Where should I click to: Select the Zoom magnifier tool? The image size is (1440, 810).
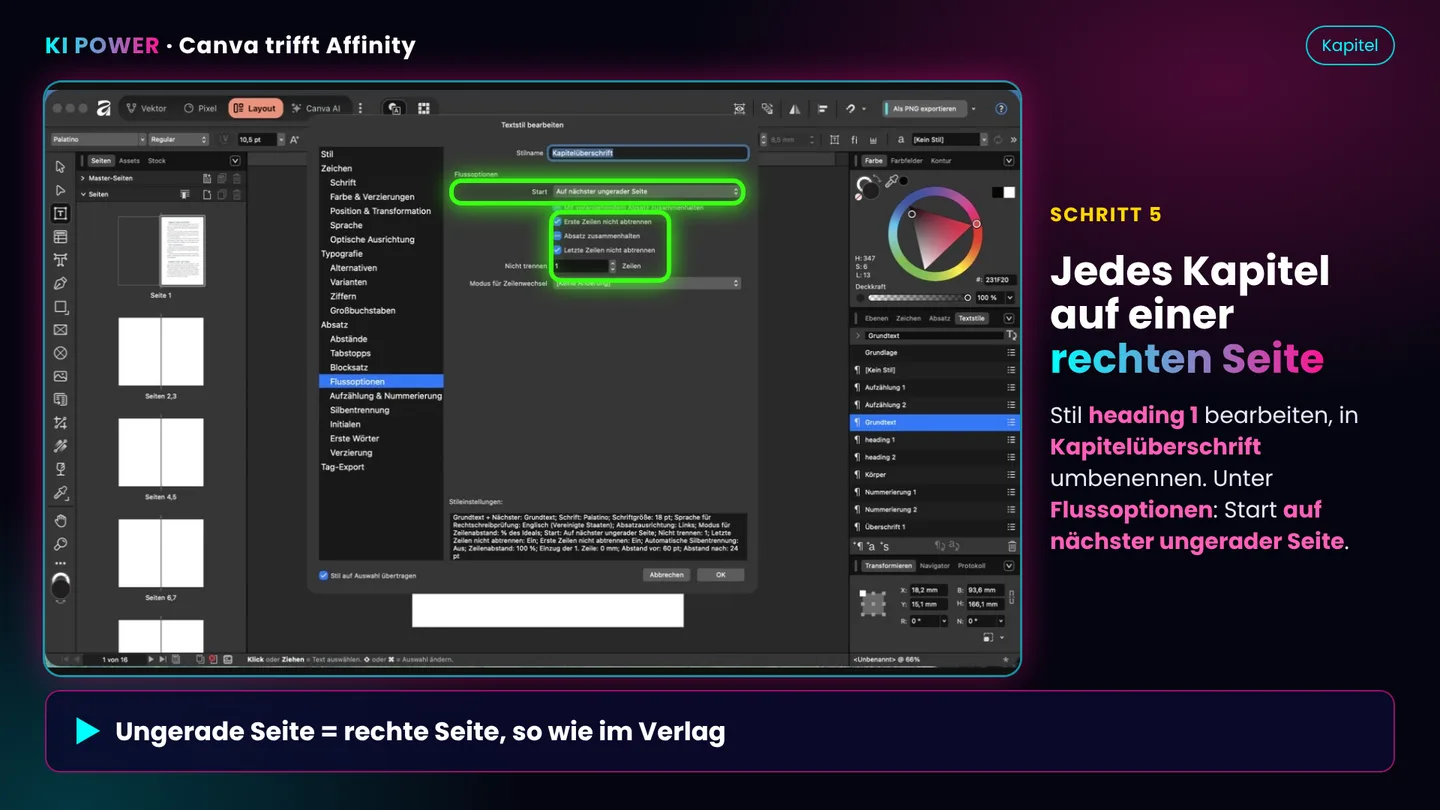click(x=61, y=544)
